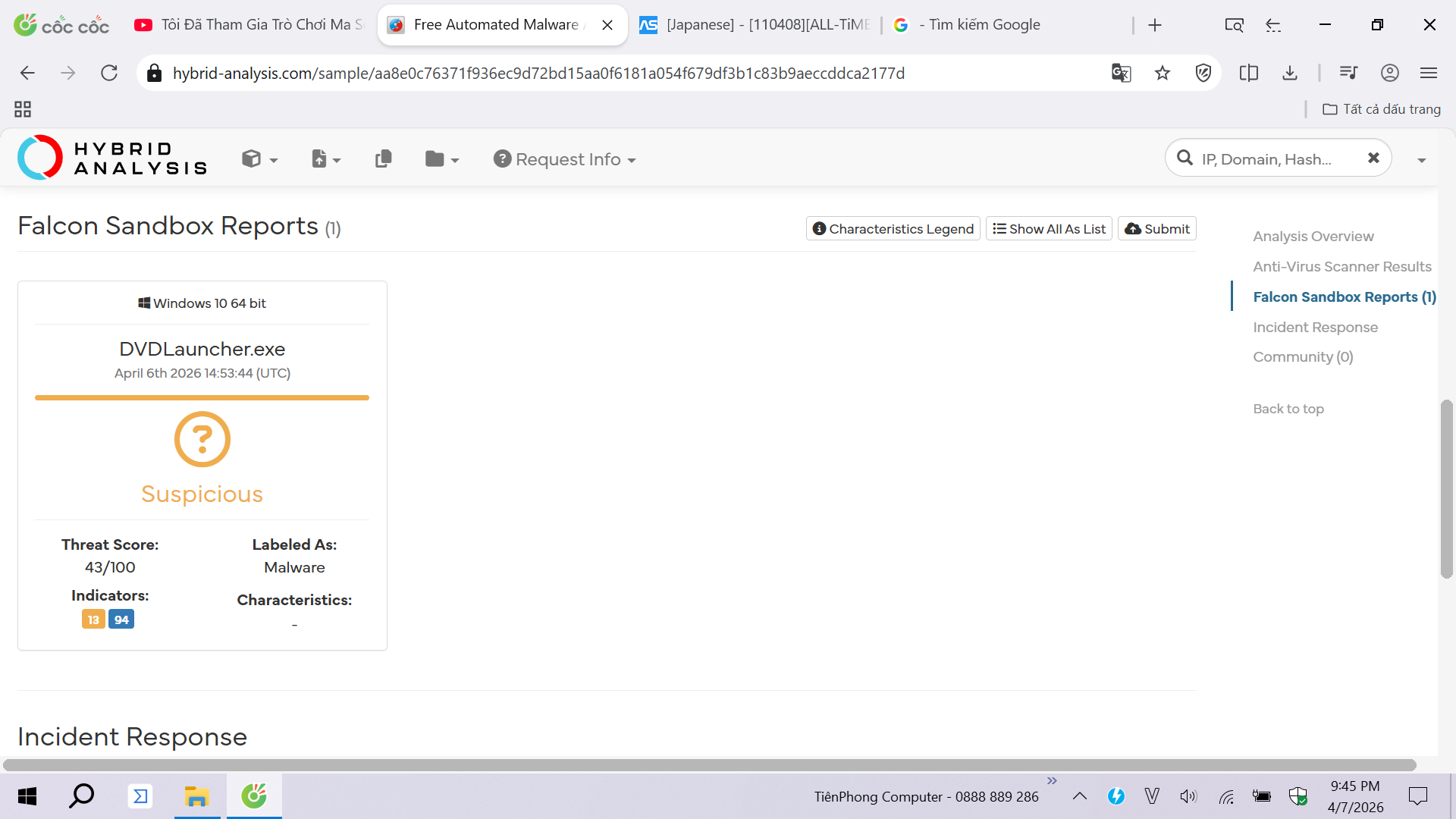Go back to previous page
The image size is (1456, 819).
point(27,73)
